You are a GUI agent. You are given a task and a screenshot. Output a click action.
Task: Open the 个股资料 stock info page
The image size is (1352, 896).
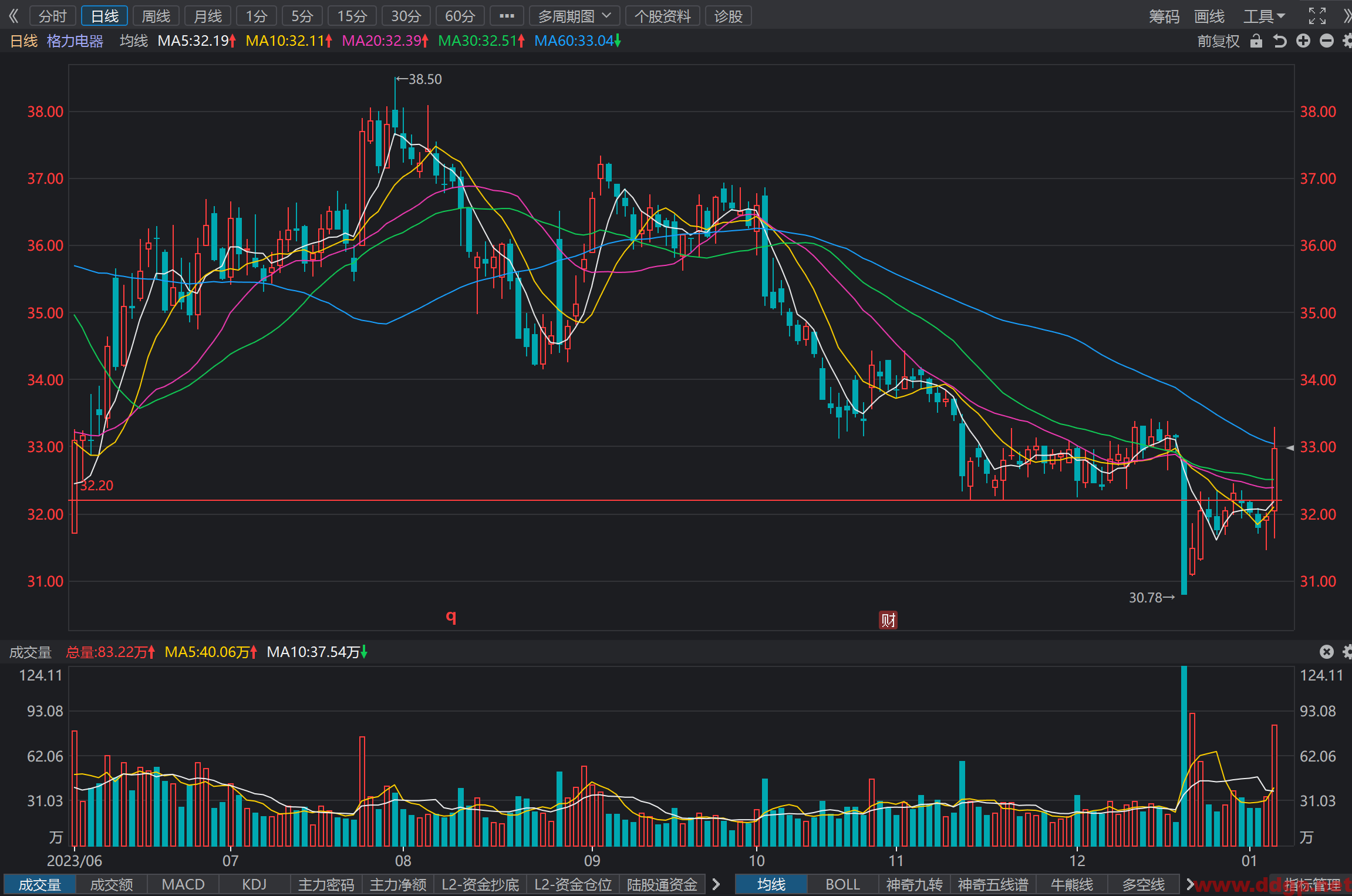tap(663, 16)
